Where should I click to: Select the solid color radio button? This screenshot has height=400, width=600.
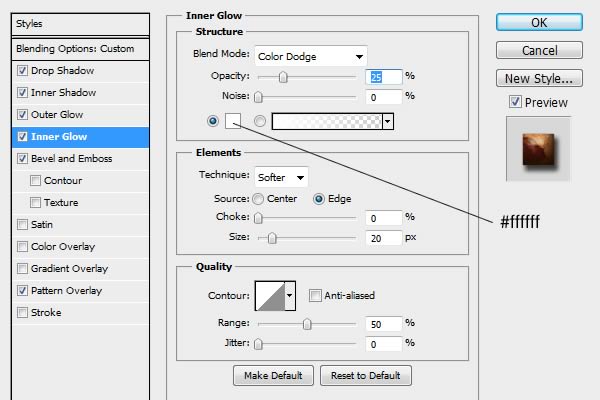[x=213, y=121]
